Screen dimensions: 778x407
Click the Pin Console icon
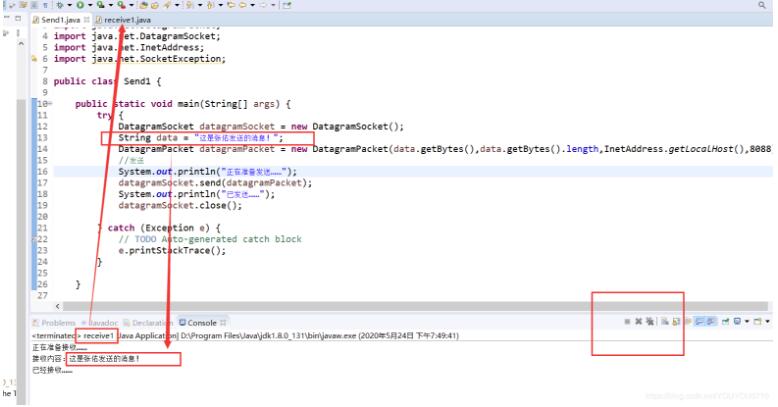pyautogui.click(x=725, y=322)
